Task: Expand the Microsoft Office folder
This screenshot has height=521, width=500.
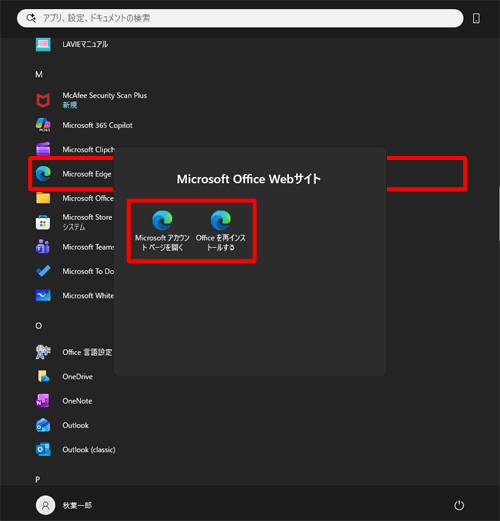Action: [x=75, y=198]
